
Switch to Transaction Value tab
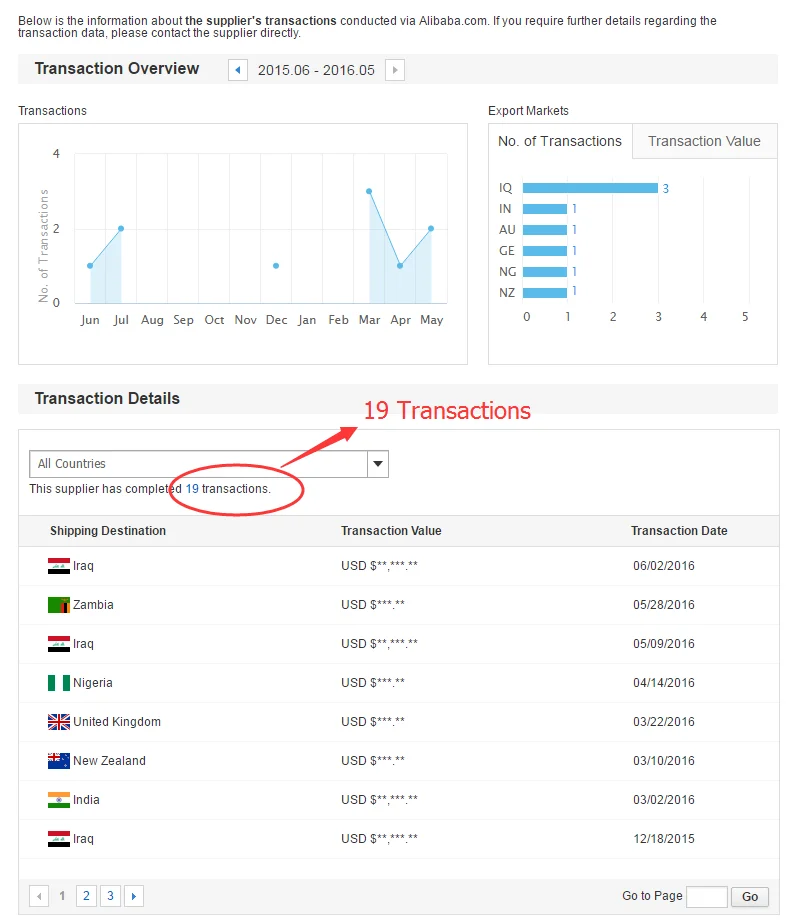pyautogui.click(x=704, y=141)
